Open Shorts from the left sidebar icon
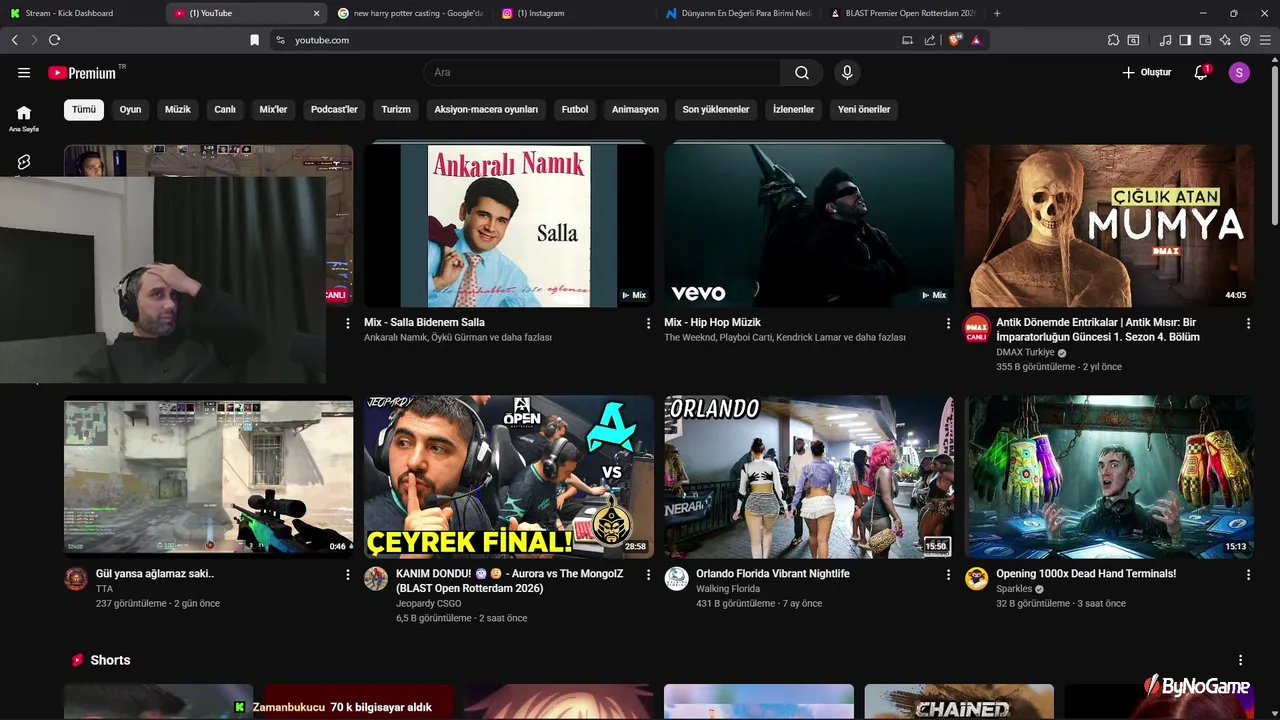The width and height of the screenshot is (1280, 720). click(24, 162)
